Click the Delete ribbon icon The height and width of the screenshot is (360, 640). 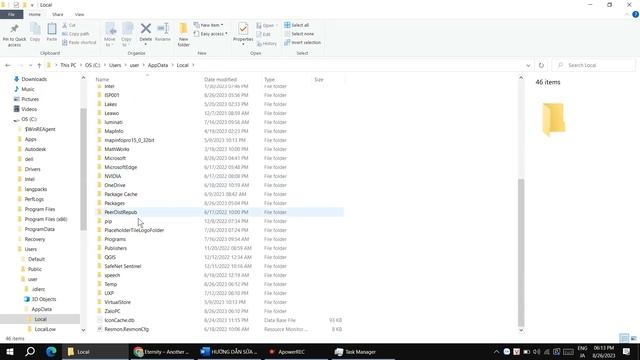[x=146, y=33]
